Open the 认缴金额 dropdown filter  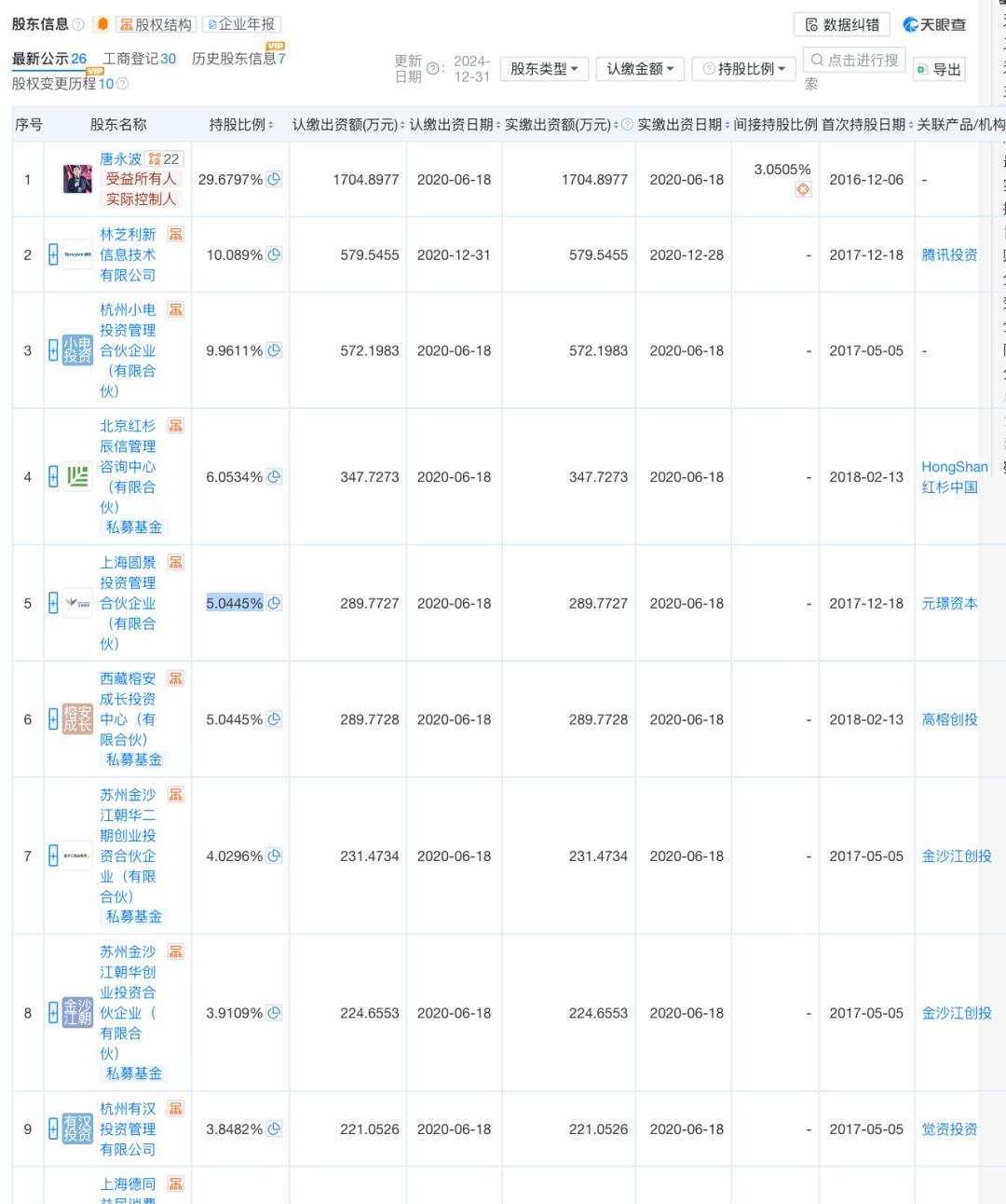(640, 69)
